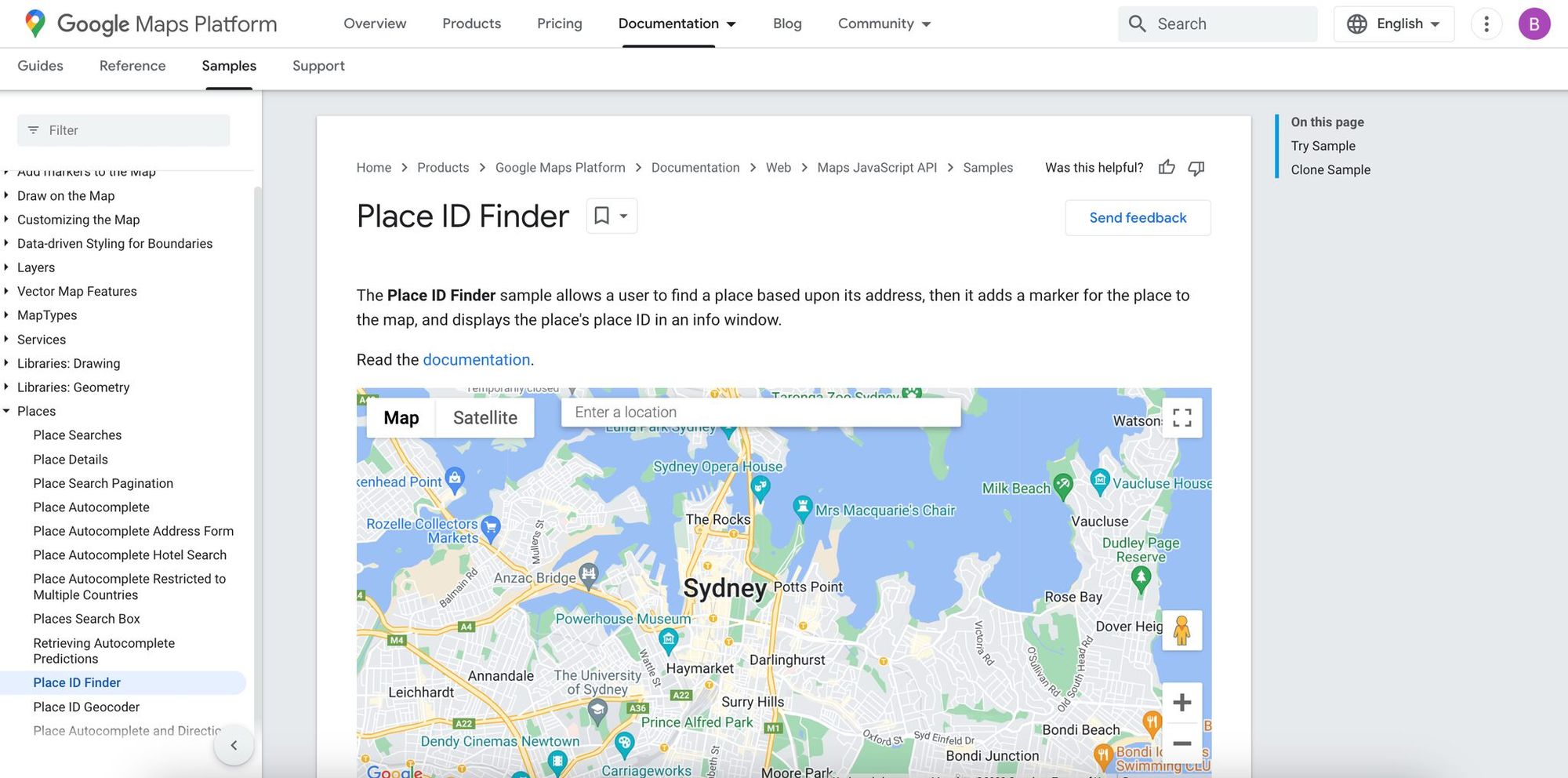Open the Overview menu item
This screenshot has width=1568, height=778.
pyautogui.click(x=375, y=24)
